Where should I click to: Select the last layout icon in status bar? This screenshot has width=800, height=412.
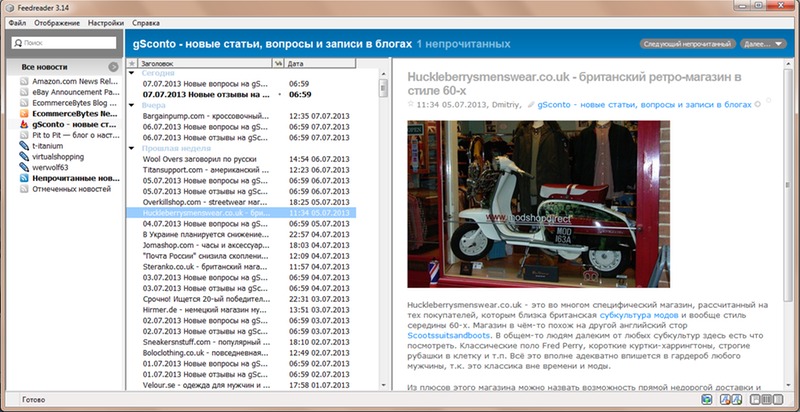click(778, 400)
